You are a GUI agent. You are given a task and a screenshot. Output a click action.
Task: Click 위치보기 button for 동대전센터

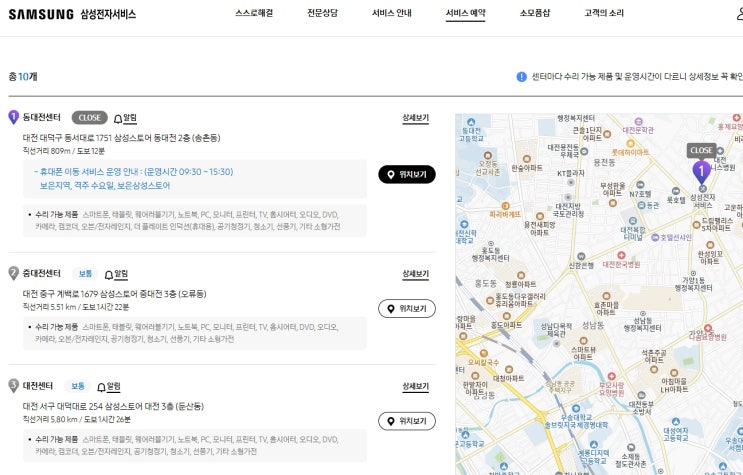pyautogui.click(x=407, y=174)
